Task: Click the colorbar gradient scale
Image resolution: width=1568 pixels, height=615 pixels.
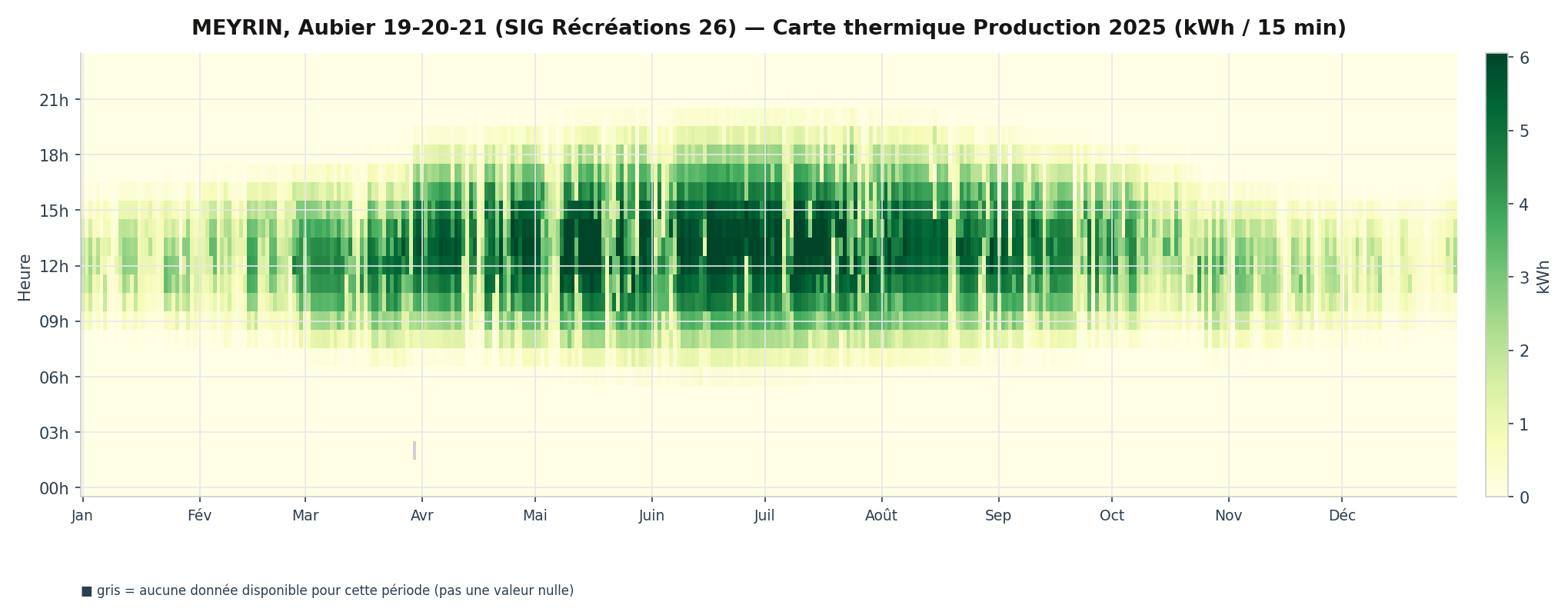Action: (1496, 275)
